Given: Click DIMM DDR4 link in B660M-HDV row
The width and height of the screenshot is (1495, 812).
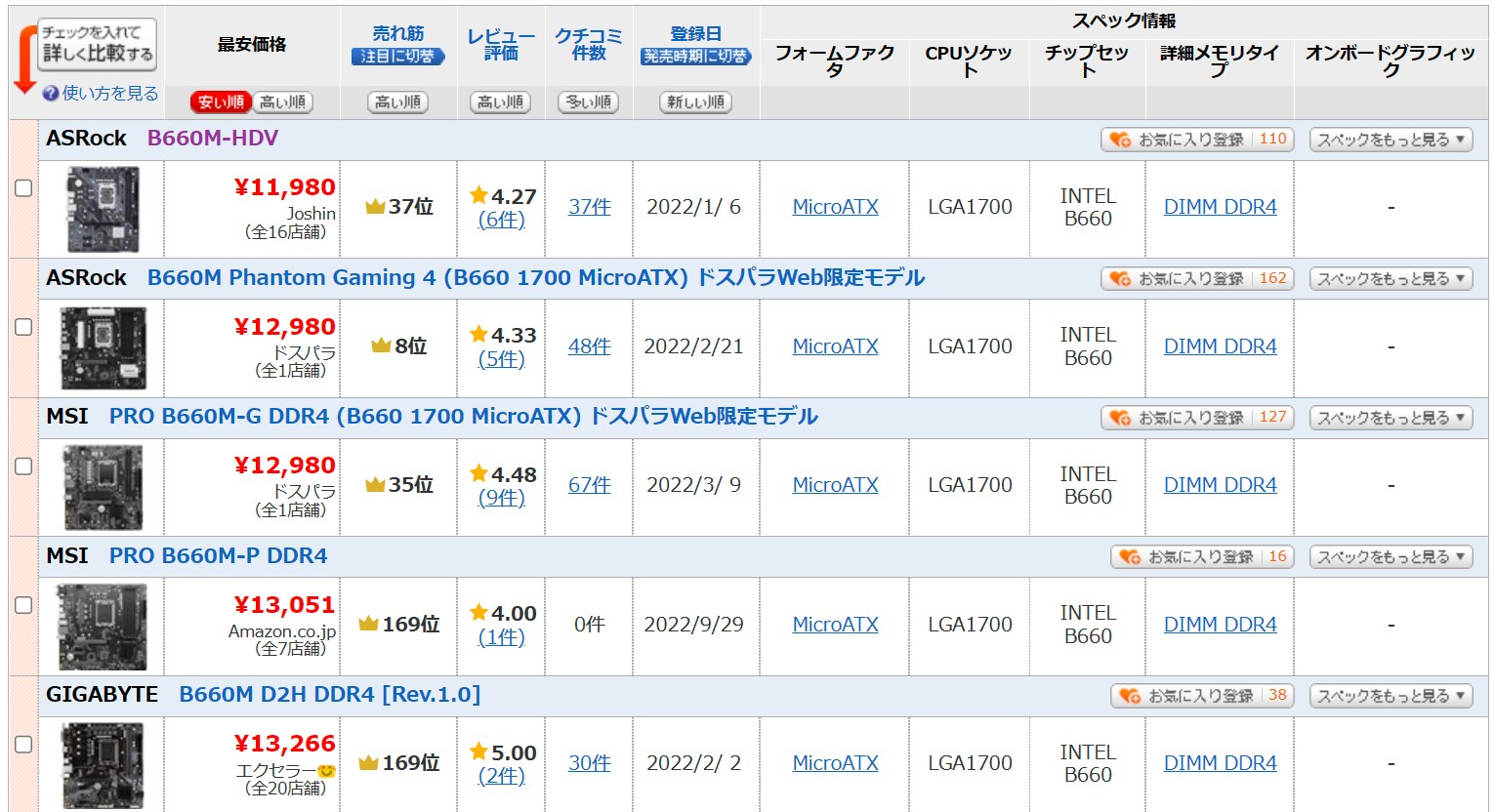Looking at the screenshot, I should [1220, 207].
